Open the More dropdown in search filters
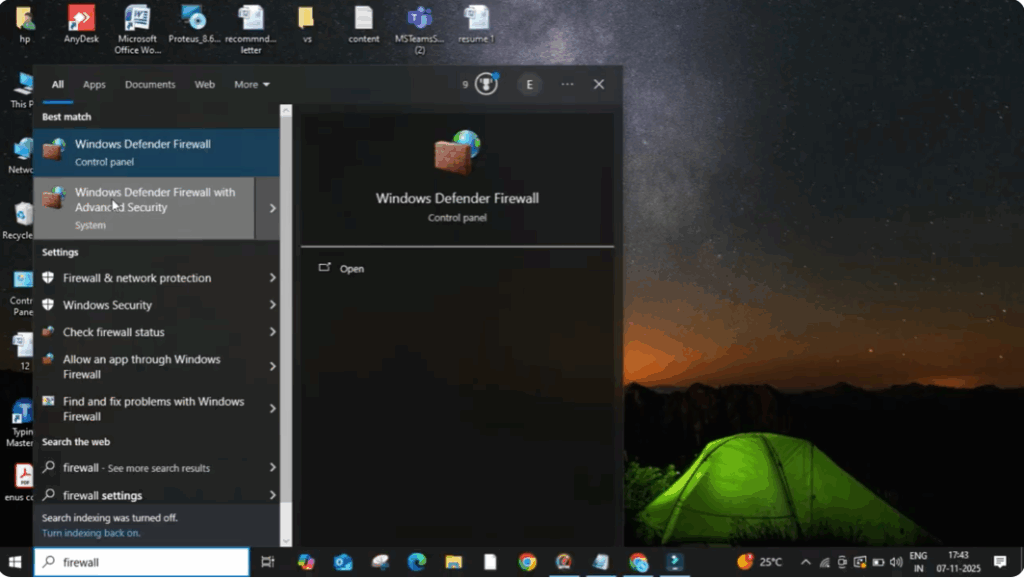The height and width of the screenshot is (578, 1024). coord(251,84)
